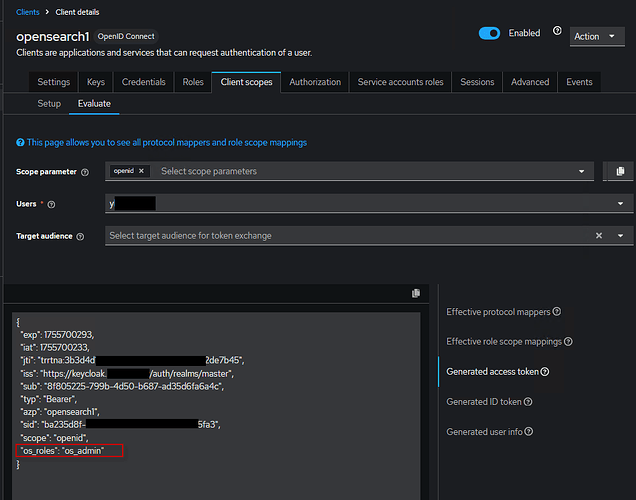Screen dimensions: 636x500
Task: Open the Sessions tab
Action: tap(477, 82)
